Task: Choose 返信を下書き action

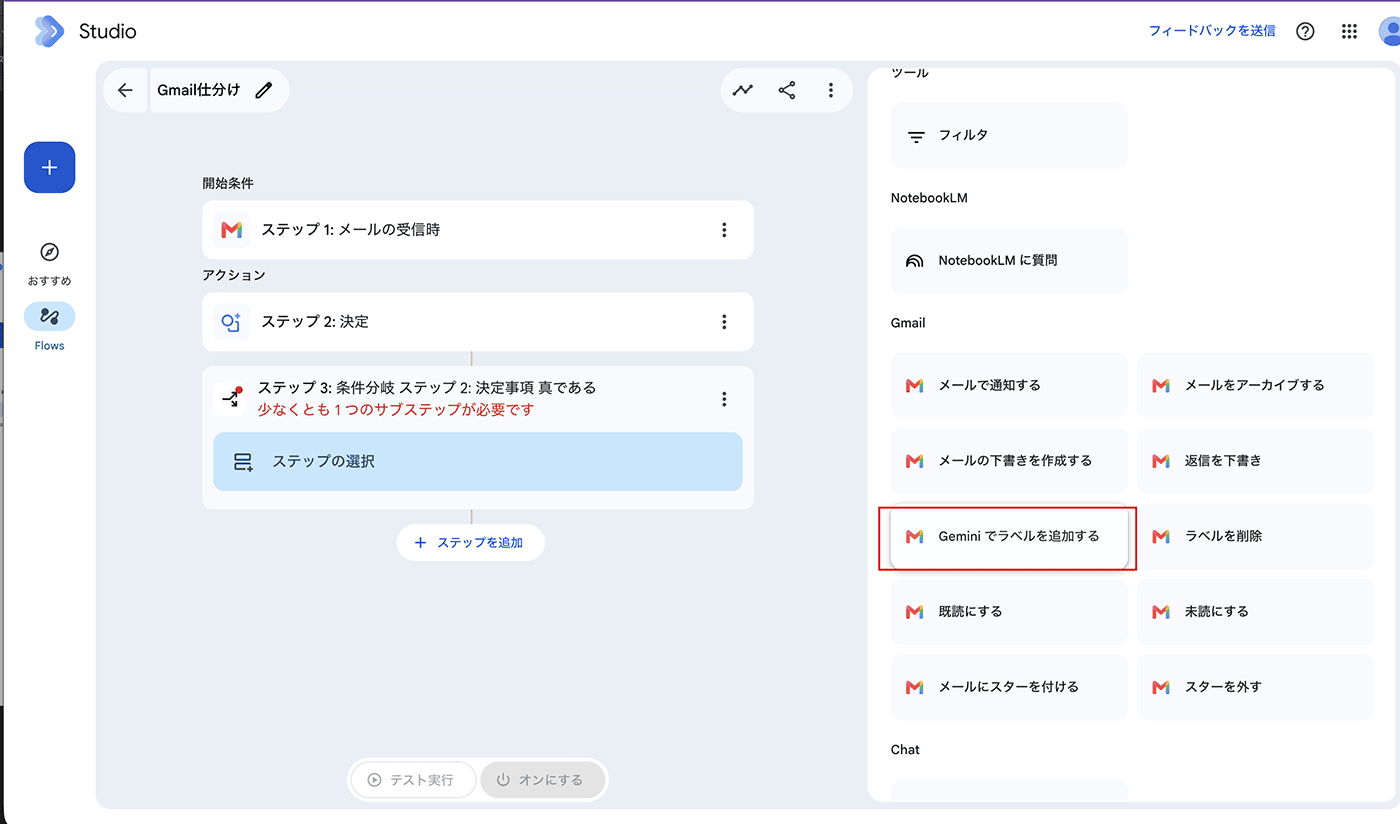Action: pyautogui.click(x=1255, y=461)
